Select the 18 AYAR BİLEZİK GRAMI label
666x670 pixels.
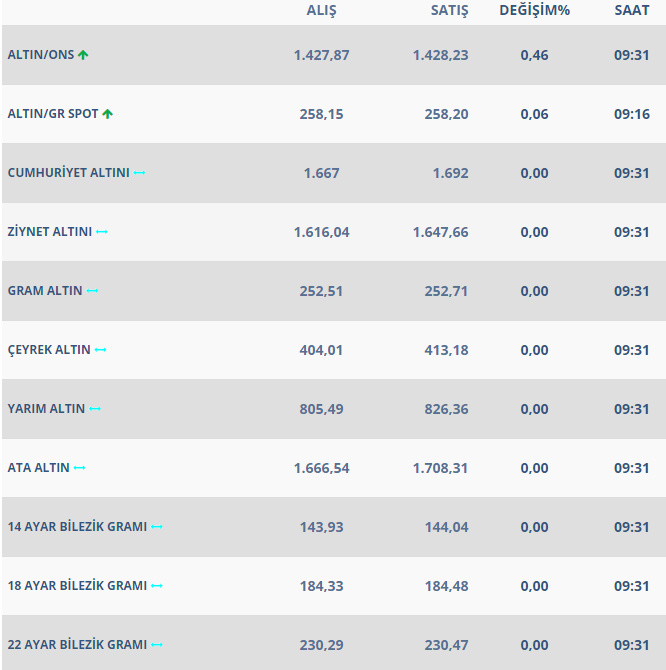tap(77, 586)
